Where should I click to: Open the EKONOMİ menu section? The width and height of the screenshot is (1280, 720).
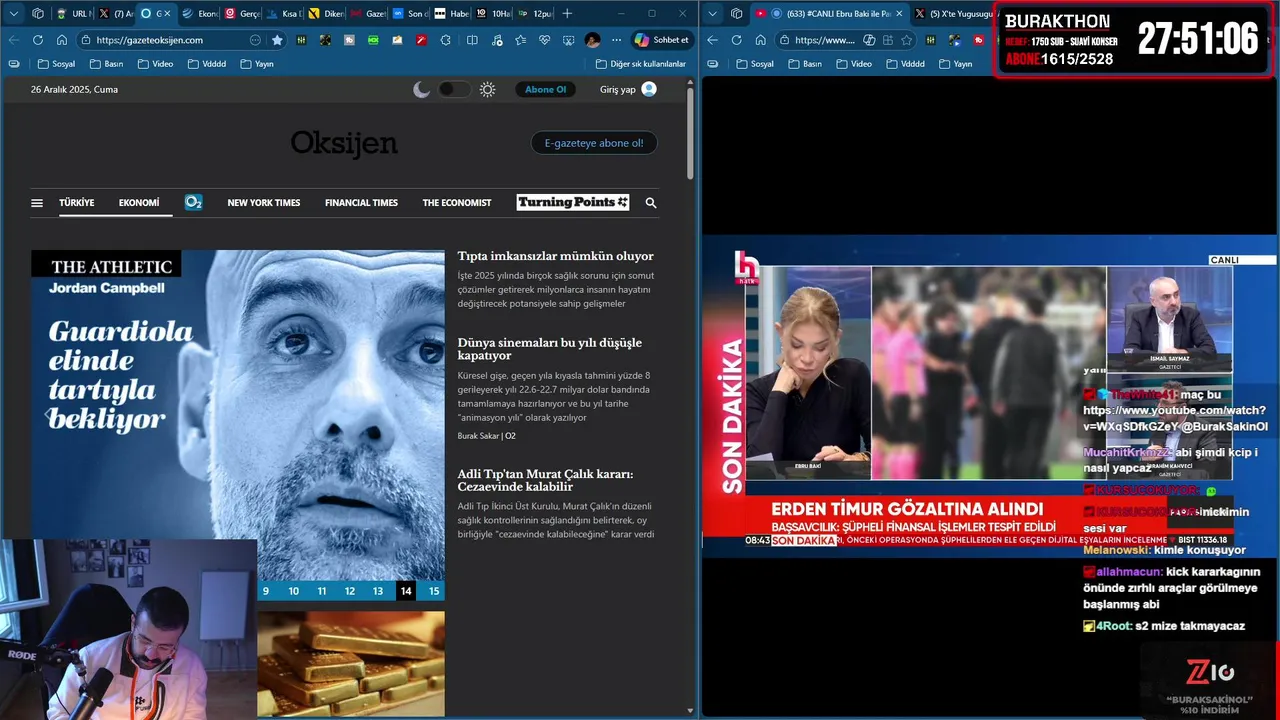[x=139, y=203]
